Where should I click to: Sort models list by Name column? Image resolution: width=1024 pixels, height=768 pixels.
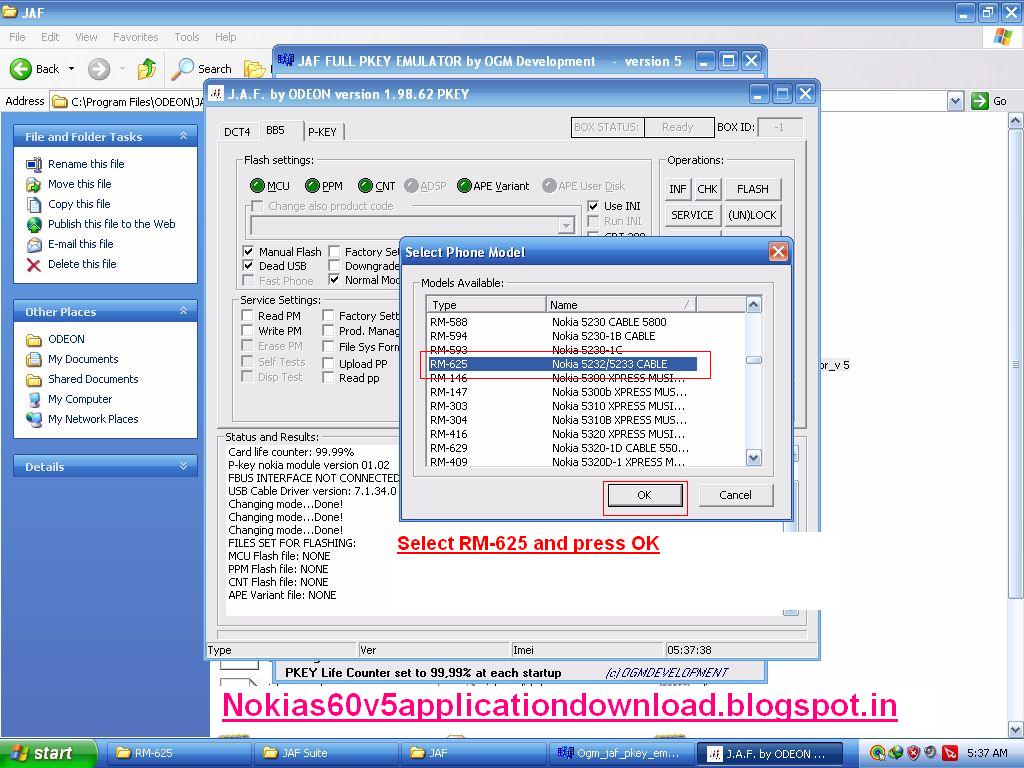[x=620, y=304]
